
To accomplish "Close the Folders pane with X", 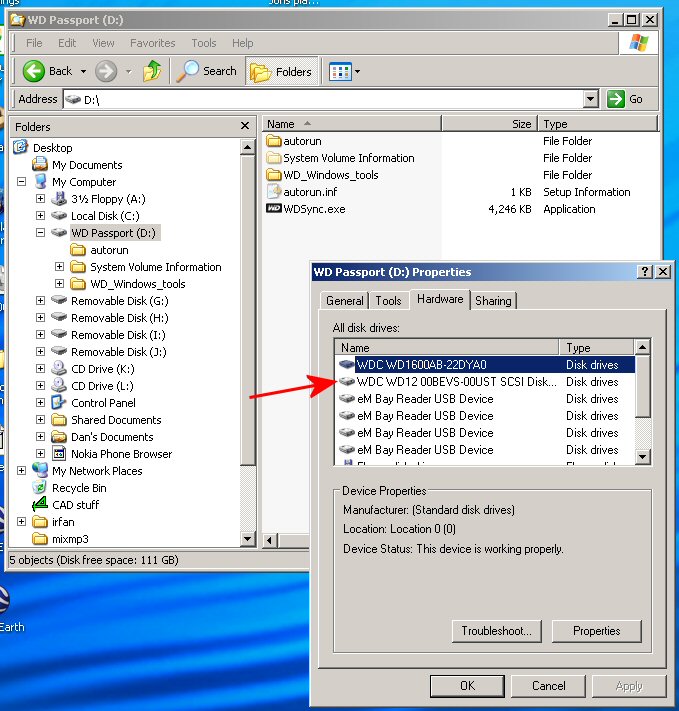I will pos(245,126).
